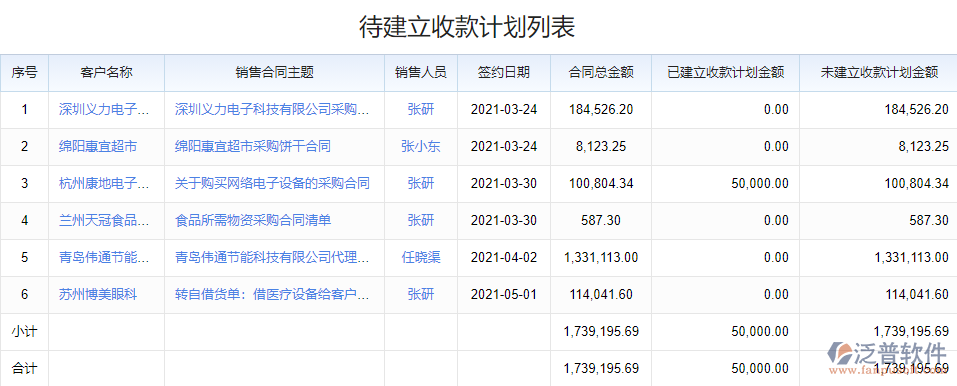Screen dimensions: 957x386
Task: Select 小计 row label
Action: [24, 332]
